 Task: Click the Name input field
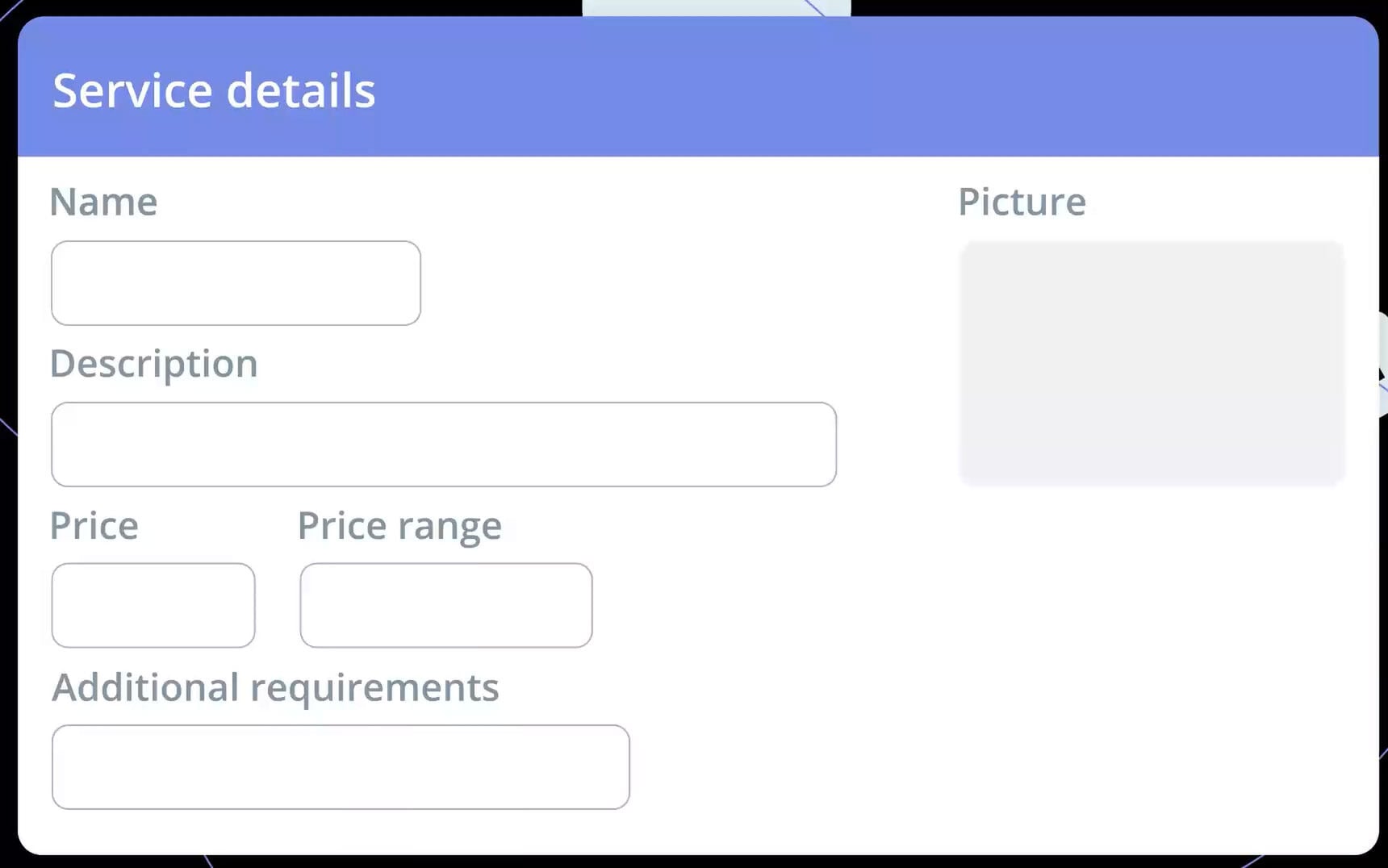click(236, 283)
